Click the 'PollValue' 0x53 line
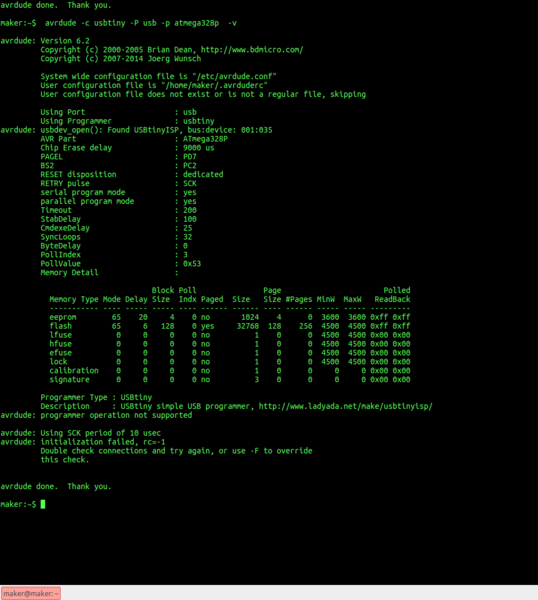 click(121, 264)
